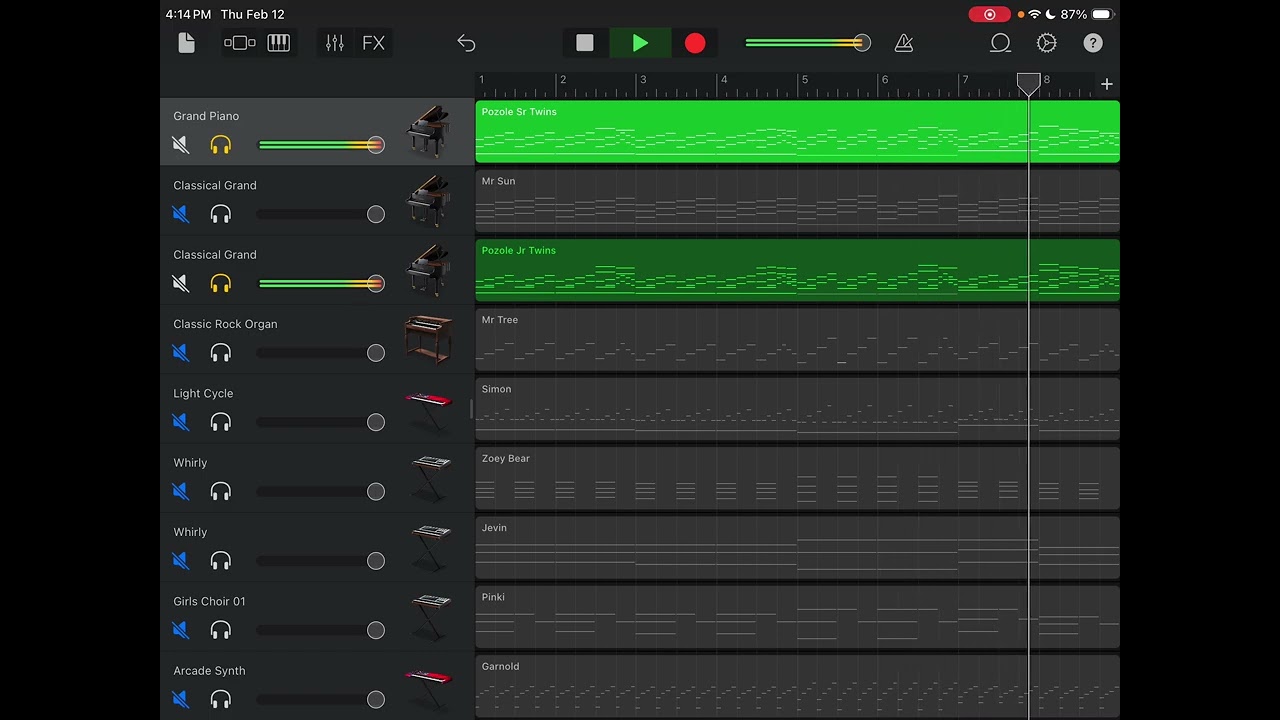Start playback with green play button
Screen dimensions: 1280x720
pos(640,43)
